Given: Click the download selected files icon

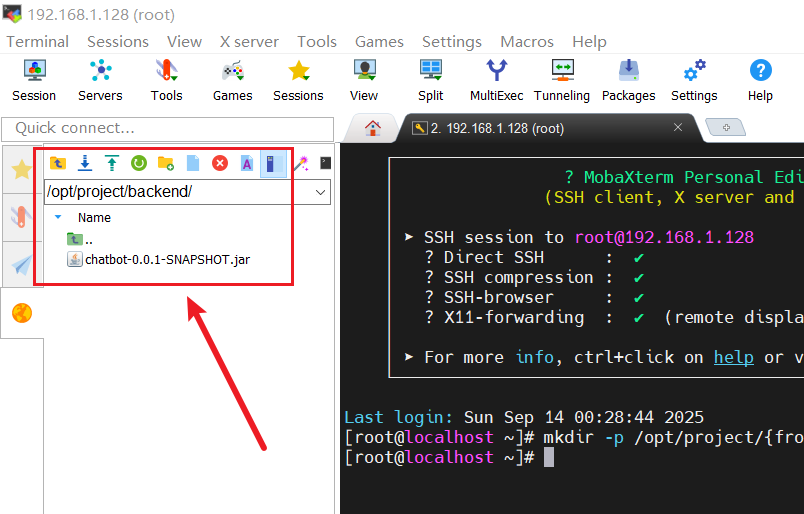Looking at the screenshot, I should tap(85, 163).
